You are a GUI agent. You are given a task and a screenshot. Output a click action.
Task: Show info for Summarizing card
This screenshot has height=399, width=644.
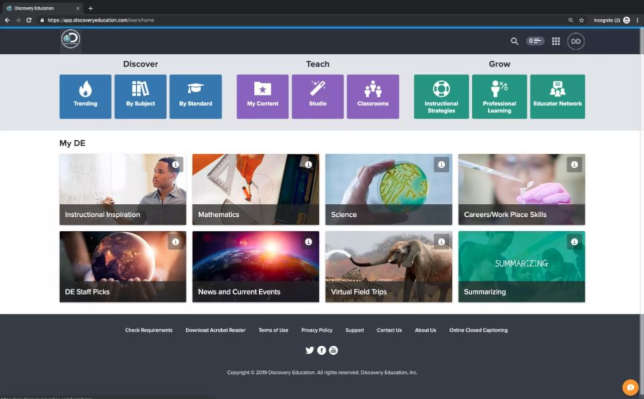click(x=575, y=242)
